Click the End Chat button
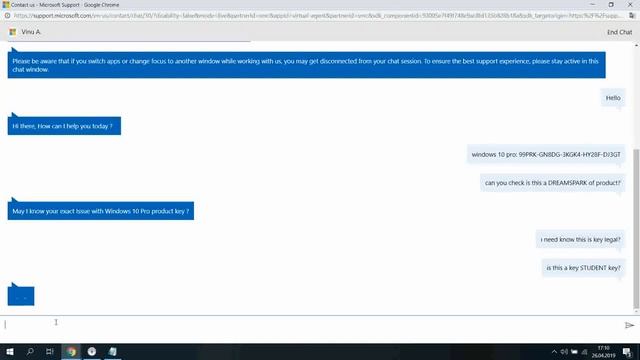This screenshot has height=360, width=640. coord(619,32)
